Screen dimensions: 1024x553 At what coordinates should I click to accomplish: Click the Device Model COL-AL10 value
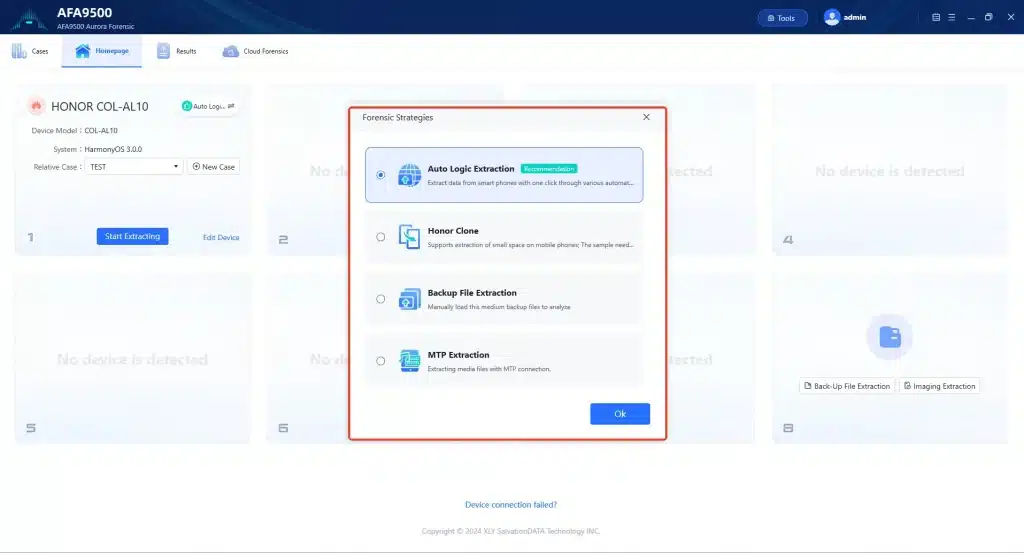pyautogui.click(x=101, y=131)
